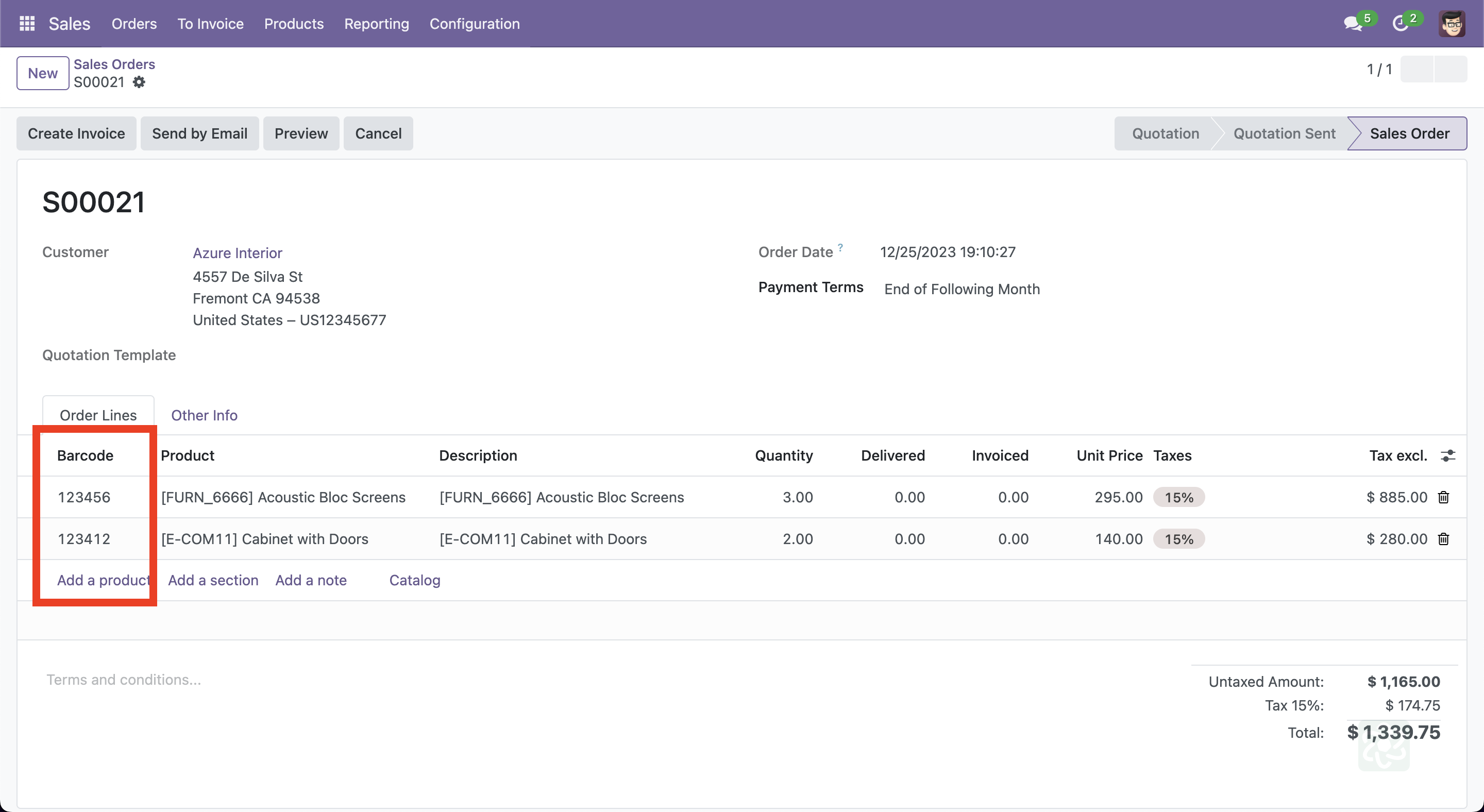Delete the Cabinet with Doors line

coord(1443,539)
